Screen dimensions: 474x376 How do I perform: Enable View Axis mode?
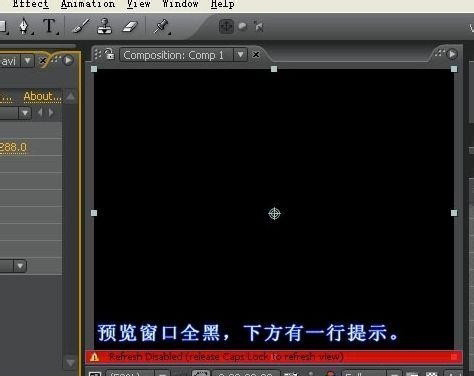click(258, 26)
